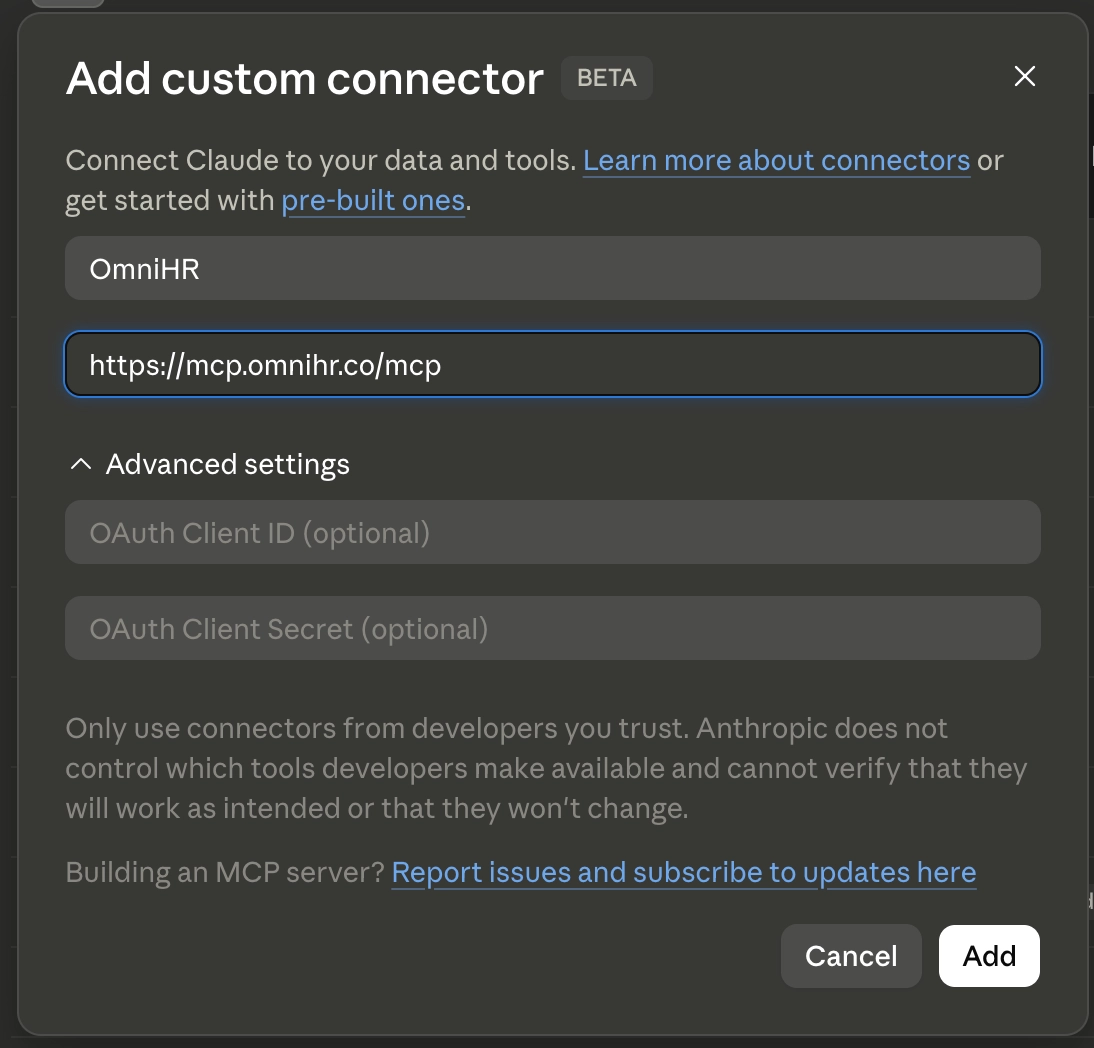Focus the OAuth Client ID field
This screenshot has height=1048, width=1094.
click(x=553, y=532)
